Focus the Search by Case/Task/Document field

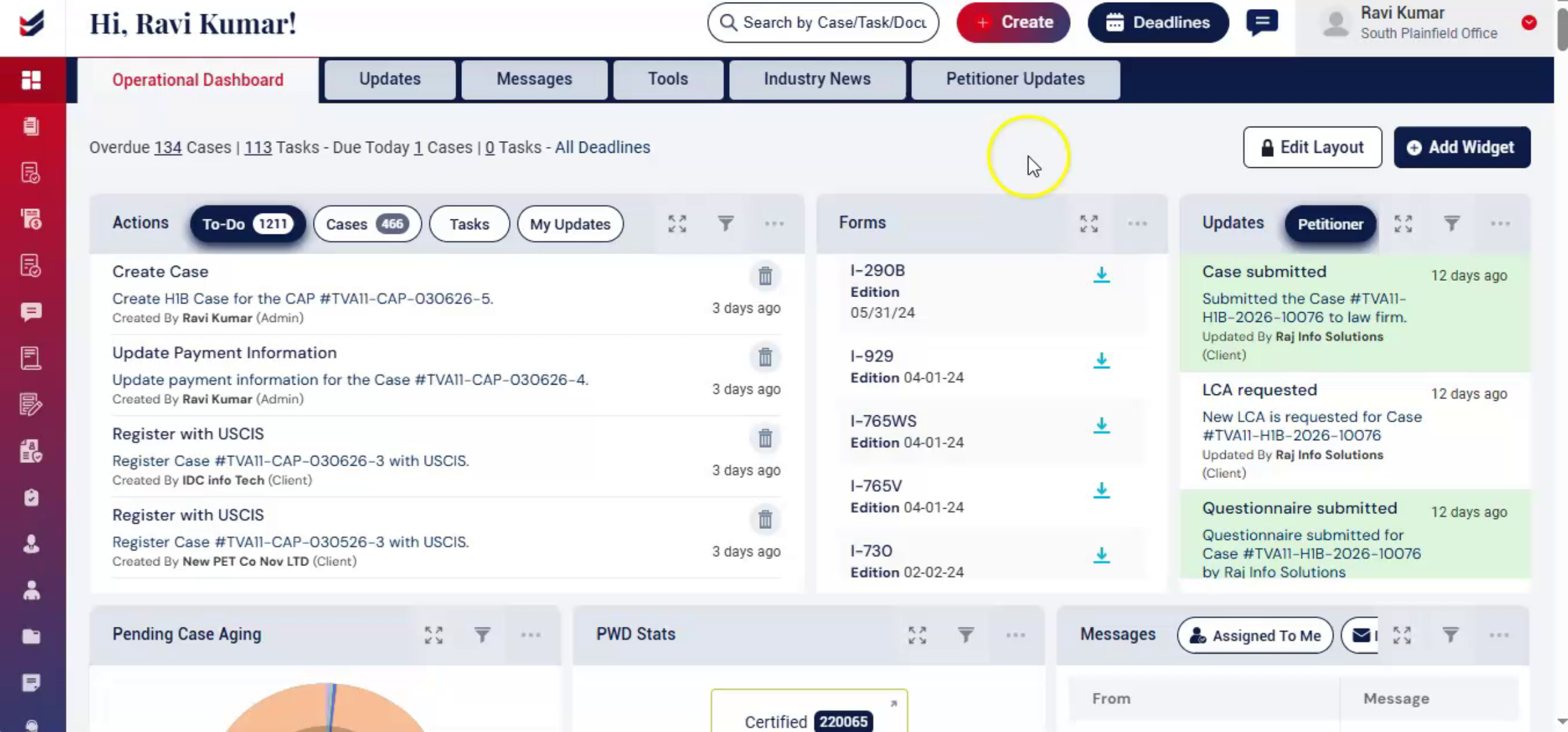tap(823, 22)
